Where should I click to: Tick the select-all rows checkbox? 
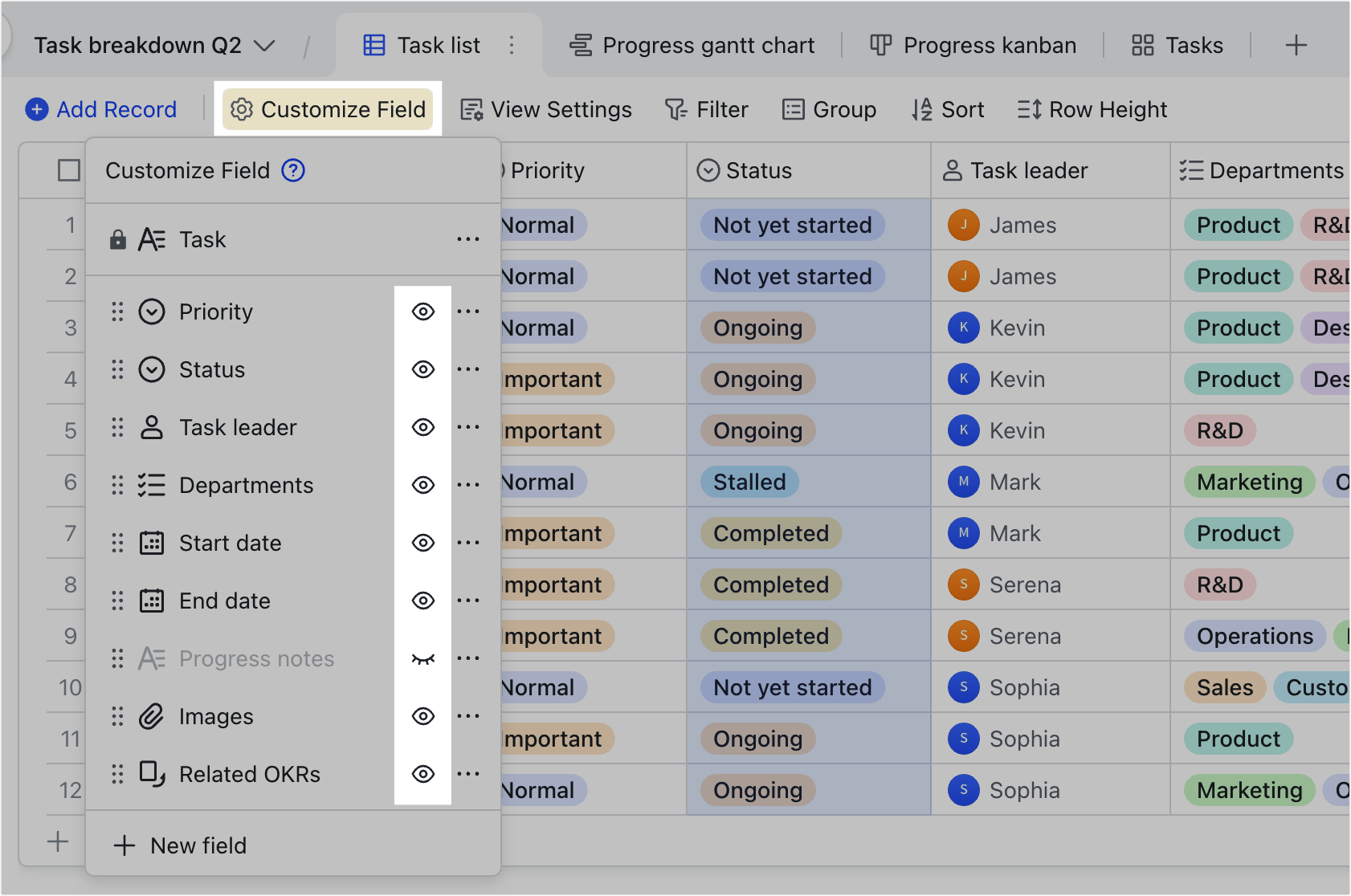[69, 170]
